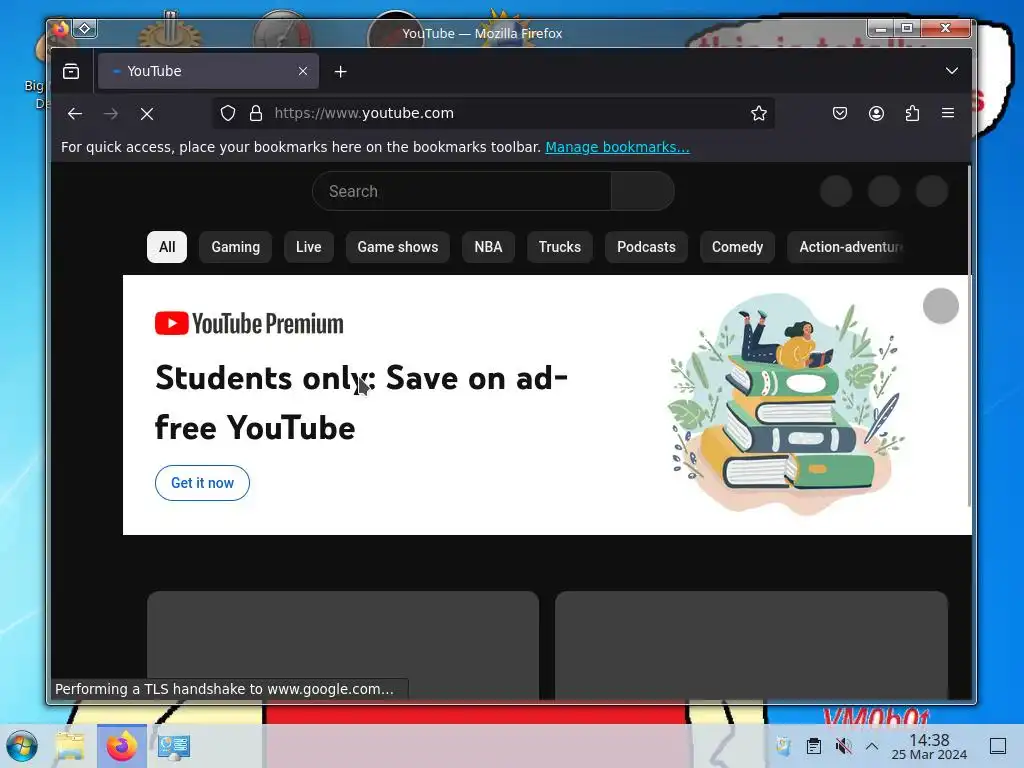This screenshot has height=768, width=1024.
Task: Select the All filter chip
Action: click(x=167, y=247)
